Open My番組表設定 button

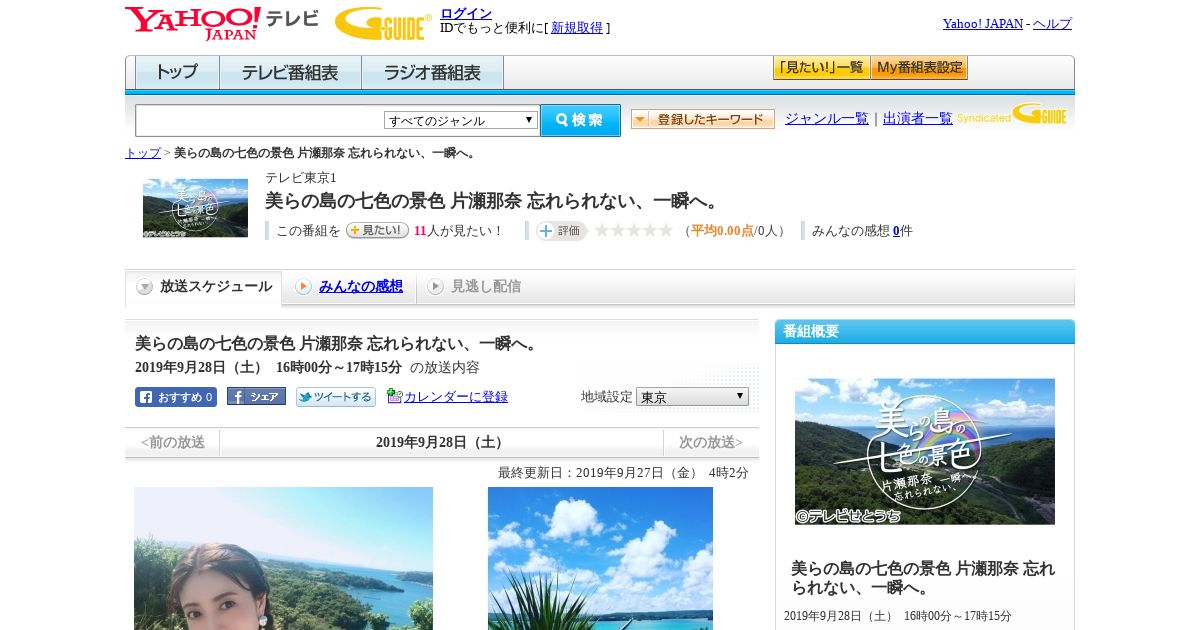(x=919, y=68)
